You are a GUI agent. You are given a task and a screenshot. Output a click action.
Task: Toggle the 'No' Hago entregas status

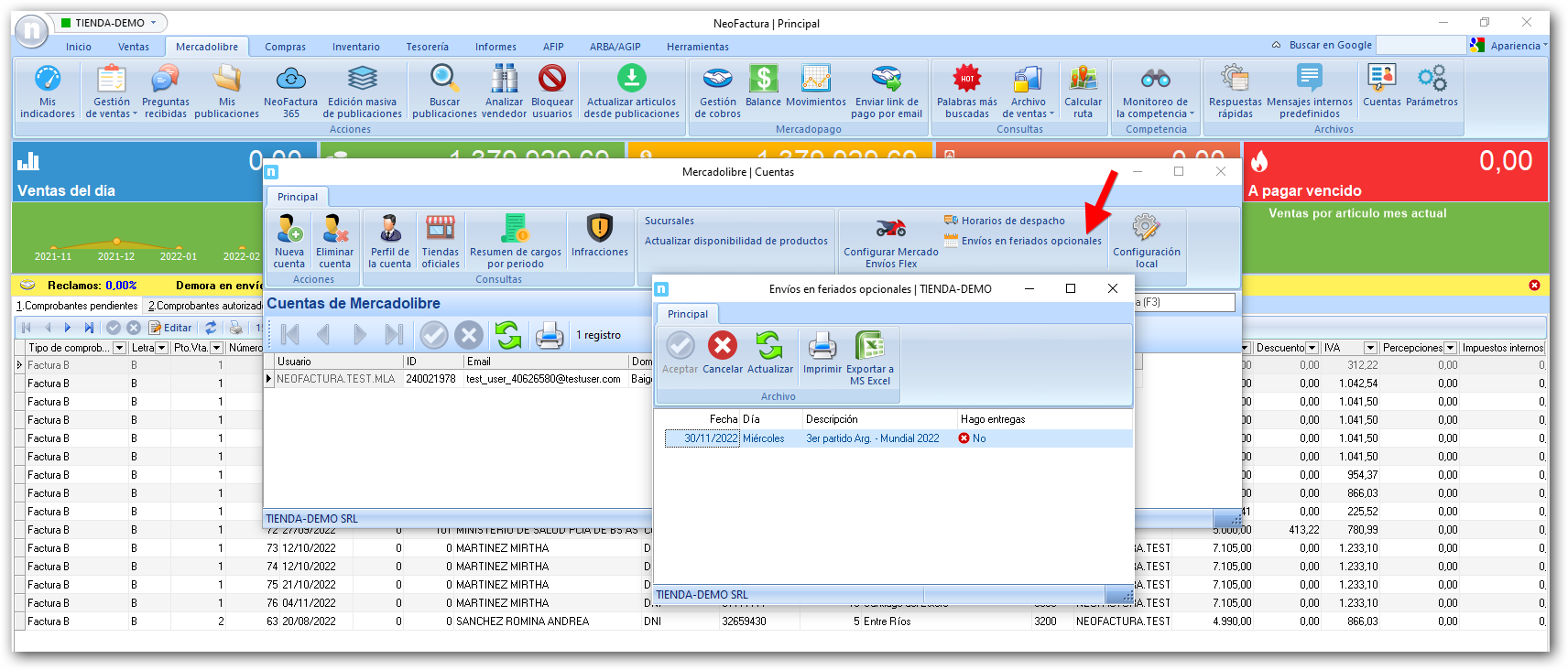point(972,438)
